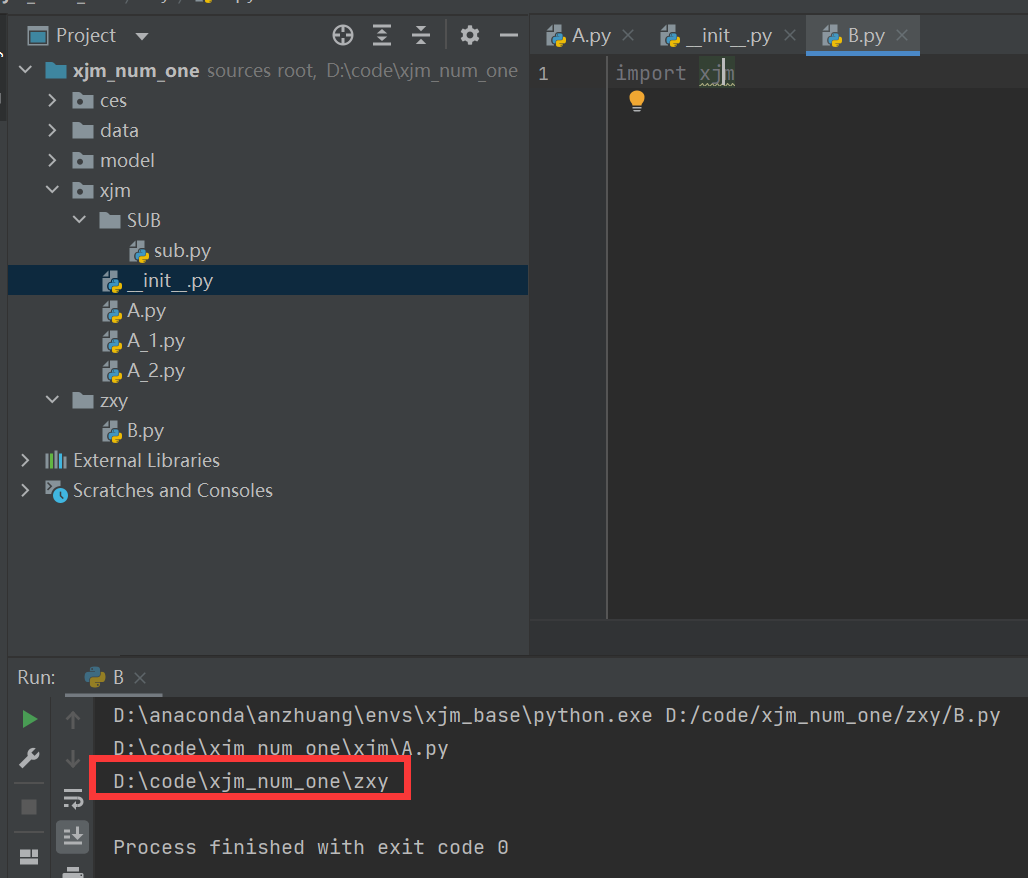This screenshot has width=1028, height=878.
Task: Open the Project view dropdown
Action: click(142, 35)
